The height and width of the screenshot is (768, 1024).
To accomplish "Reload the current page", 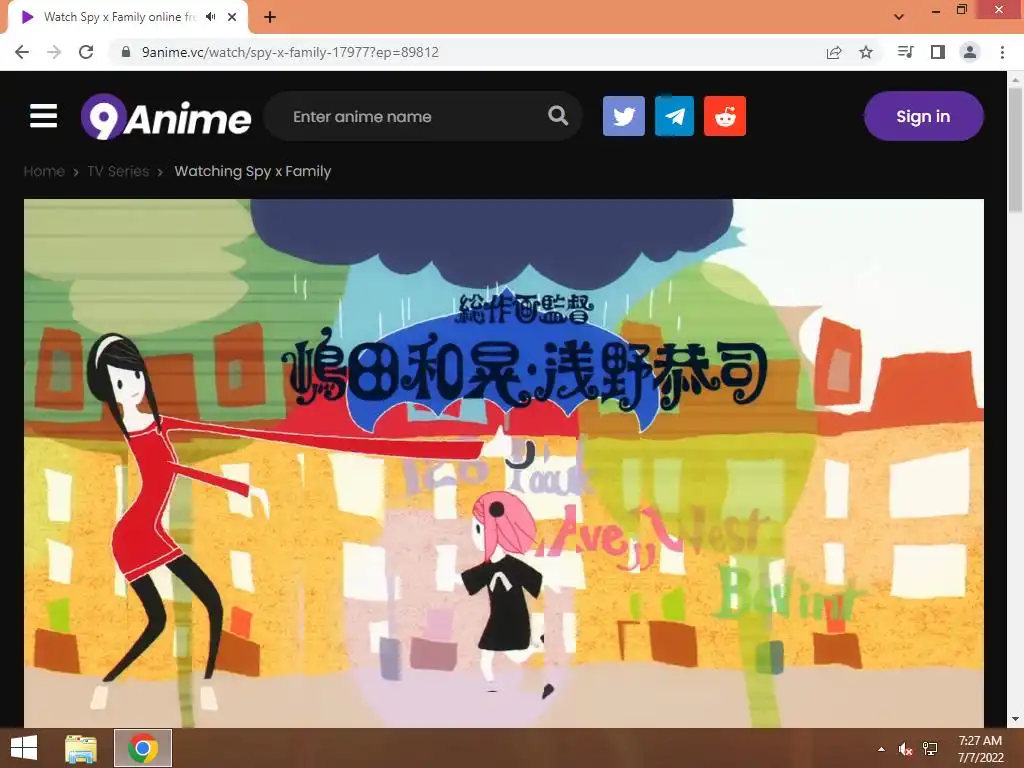I will (x=86, y=52).
